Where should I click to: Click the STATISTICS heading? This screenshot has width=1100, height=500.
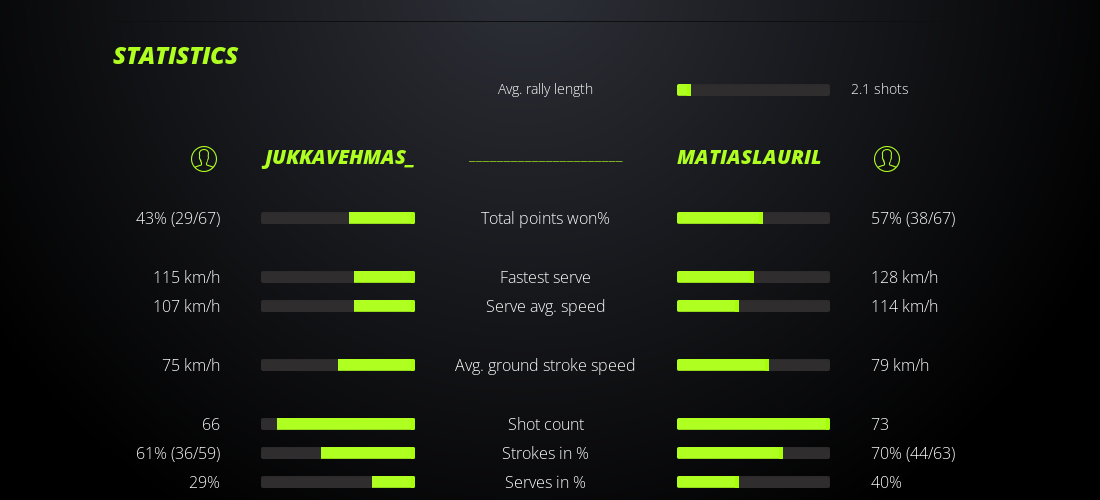[x=175, y=56]
